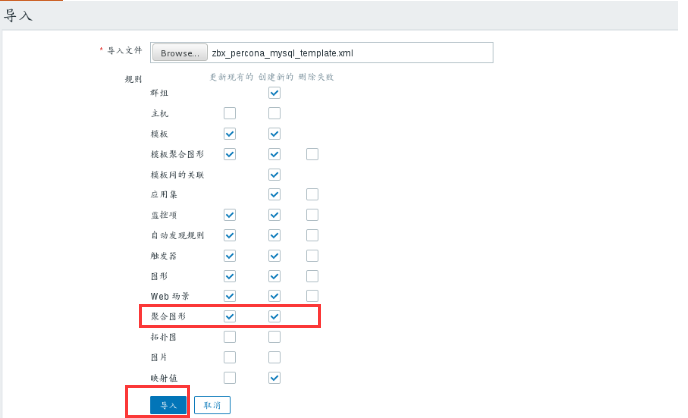Check 删除失败 for 监控项

coord(312,215)
